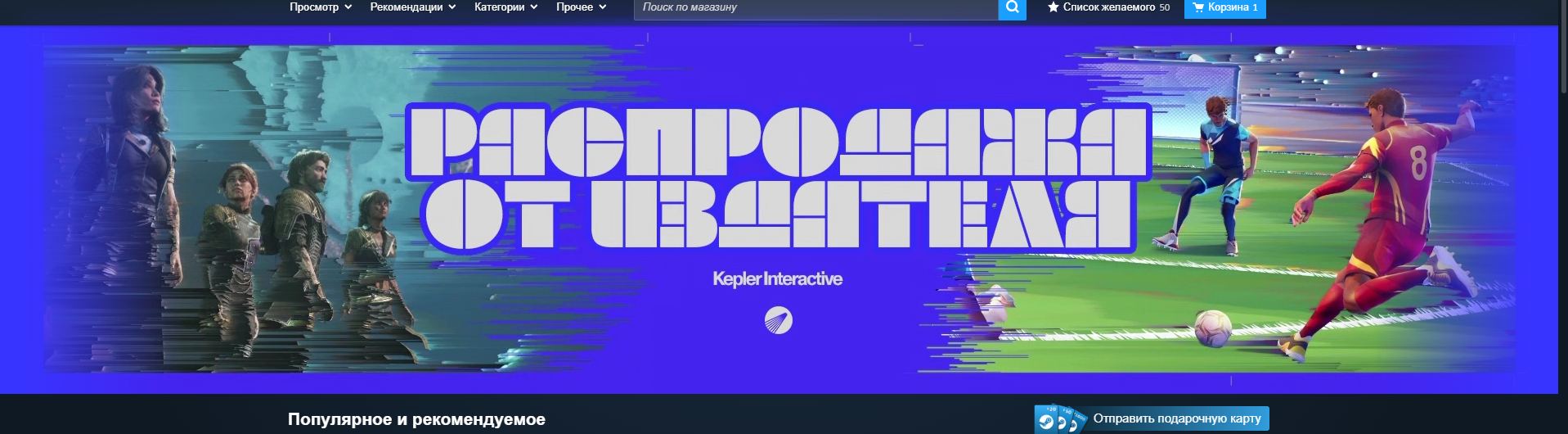Click Отправить подарочную карту button

1152,418
